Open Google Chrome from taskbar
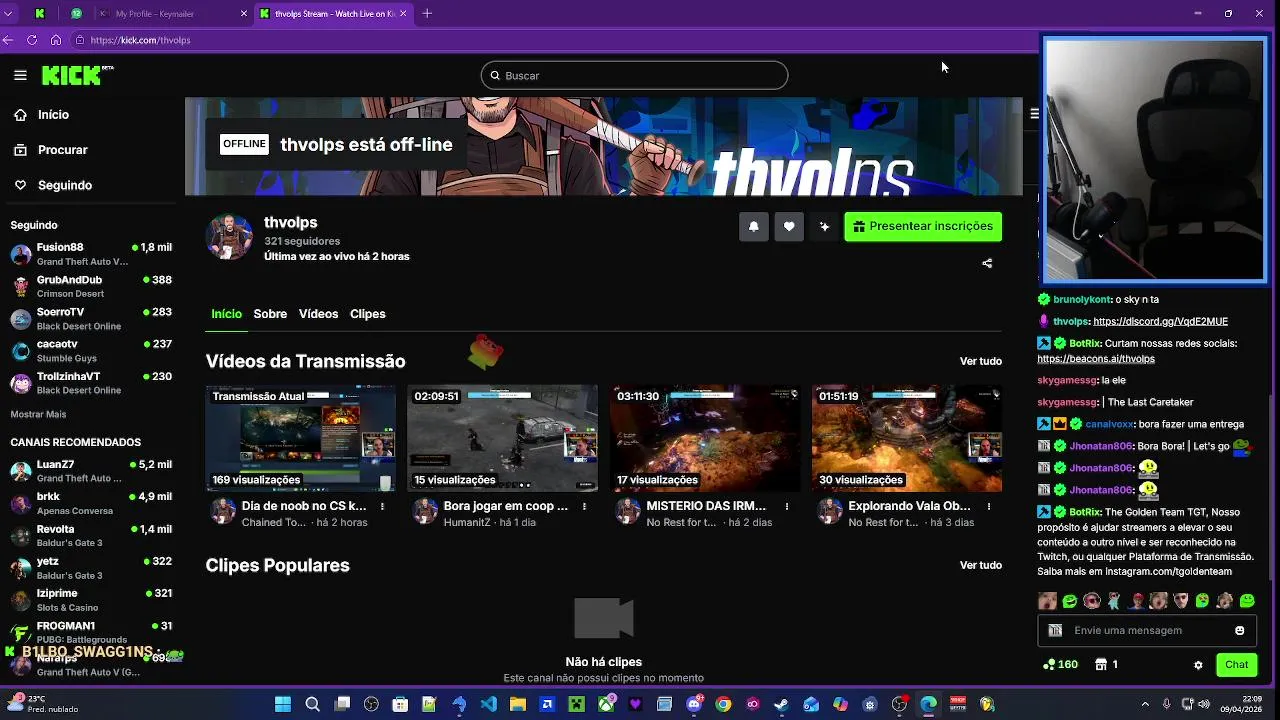The height and width of the screenshot is (720, 1280). coord(723,704)
